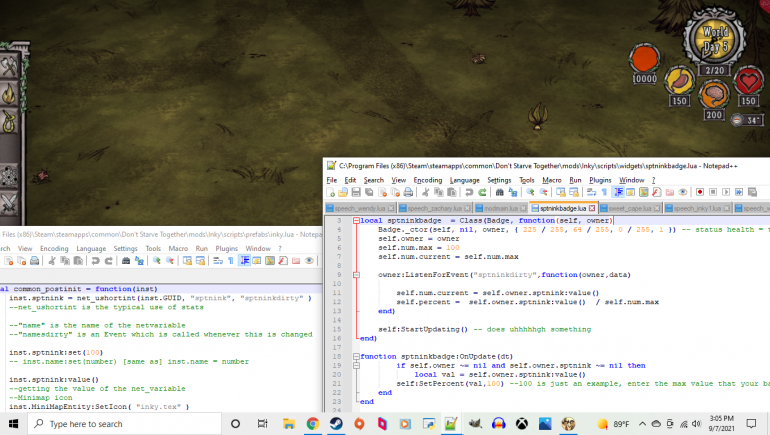Switch to speech_zachary.lua tab

pyautogui.click(x=435, y=208)
